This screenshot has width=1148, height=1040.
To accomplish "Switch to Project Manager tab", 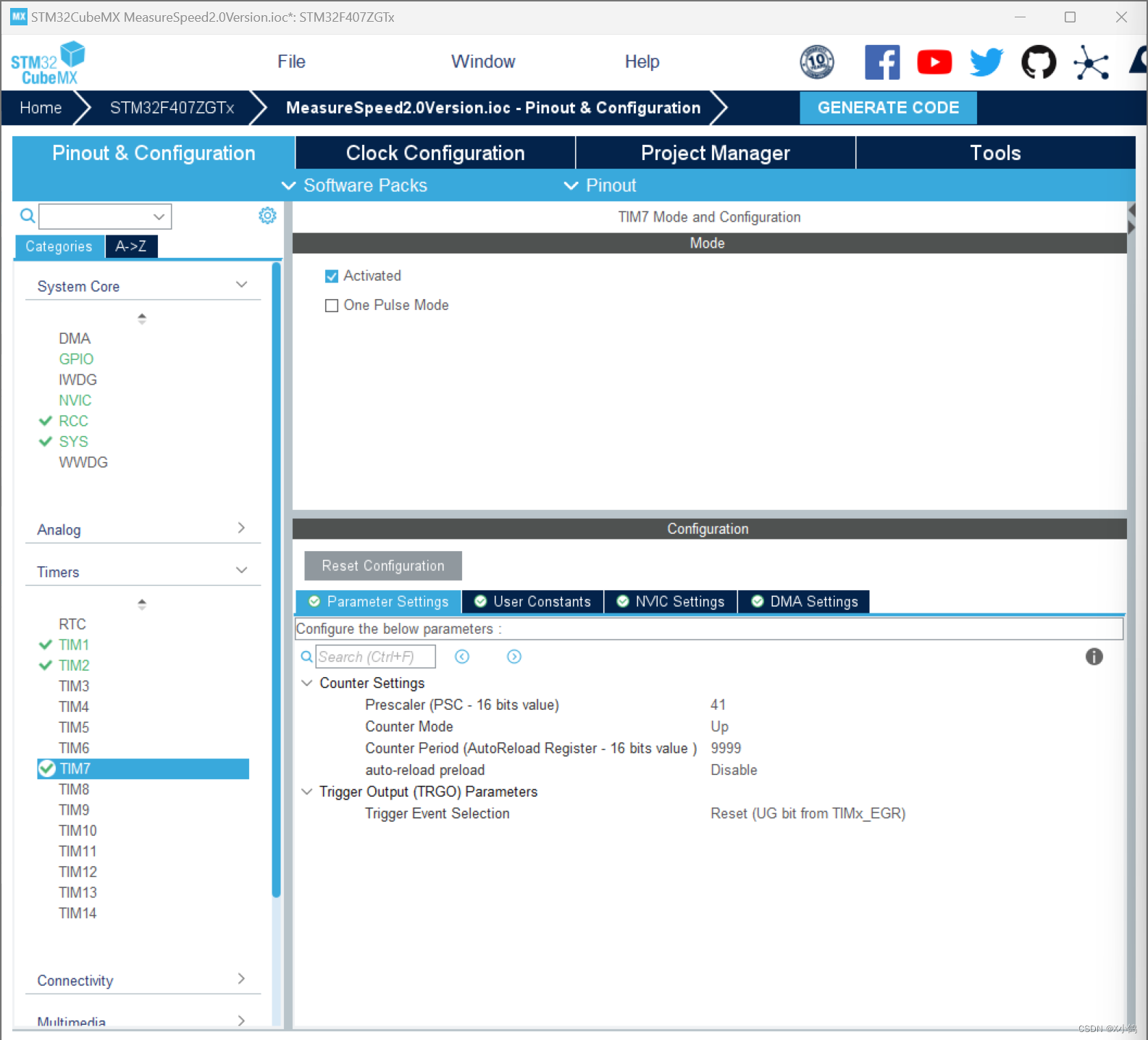I will coord(716,153).
